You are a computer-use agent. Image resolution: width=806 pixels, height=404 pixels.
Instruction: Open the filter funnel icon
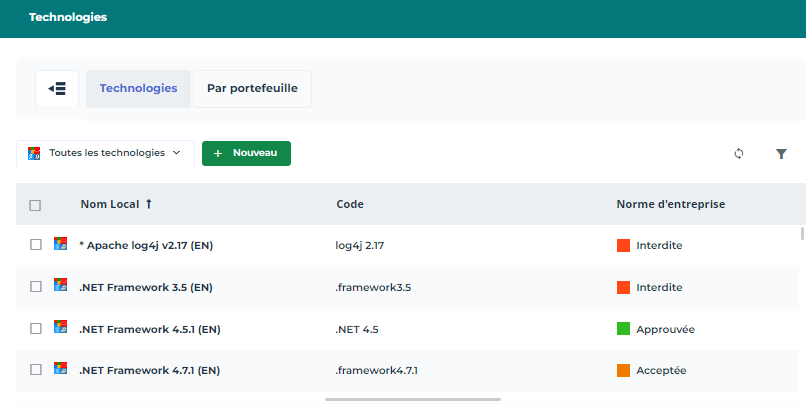pos(781,153)
